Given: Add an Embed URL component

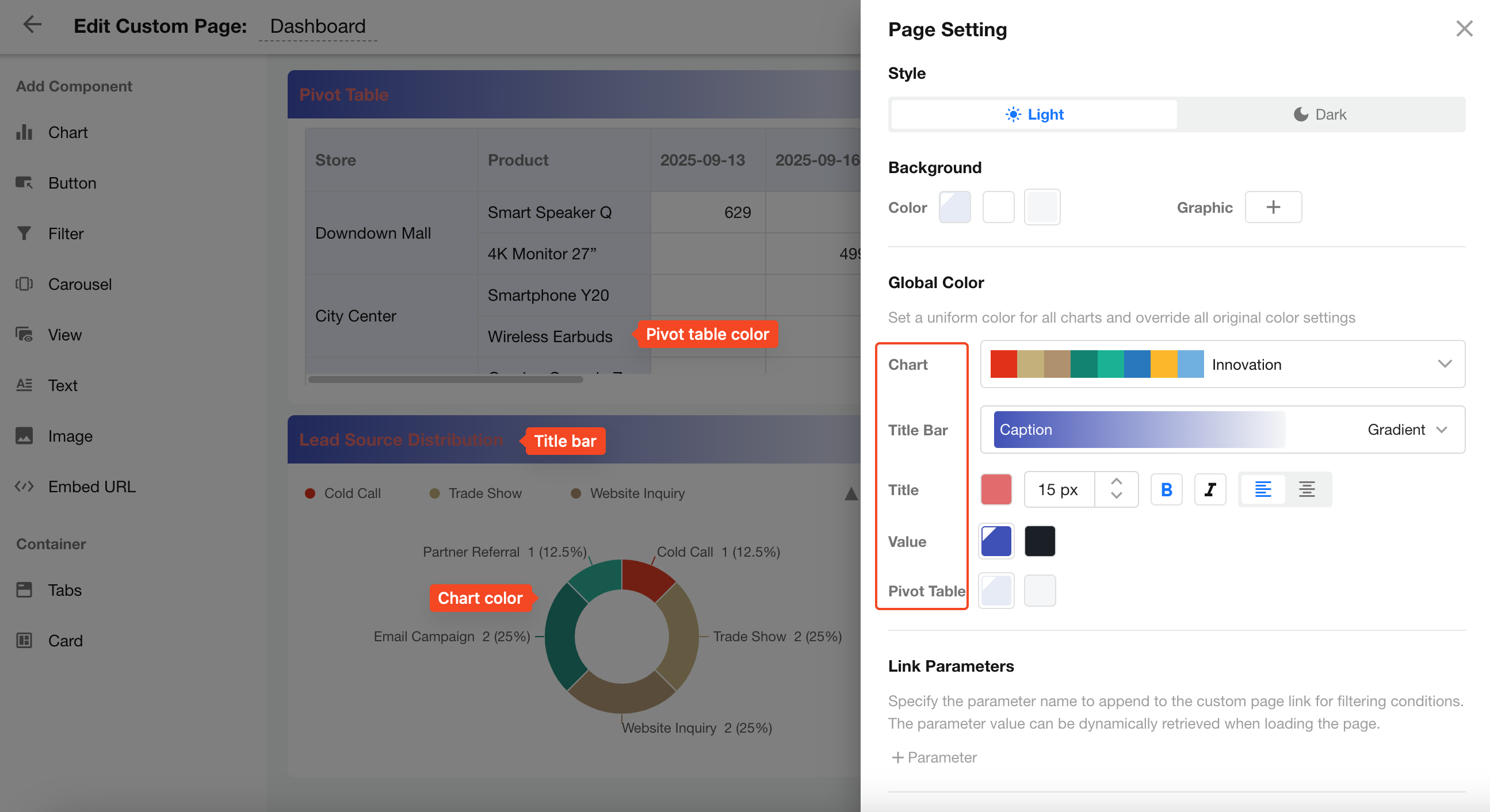Looking at the screenshot, I should (x=91, y=487).
